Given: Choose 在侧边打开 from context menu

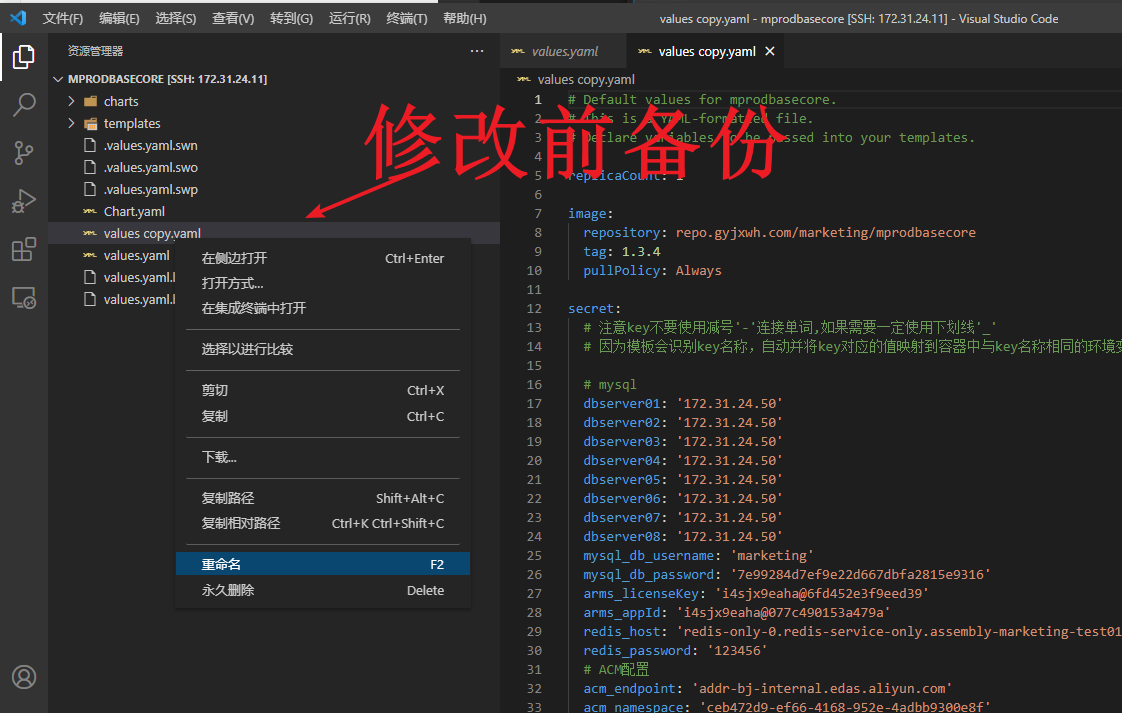Looking at the screenshot, I should pyautogui.click(x=323, y=258).
